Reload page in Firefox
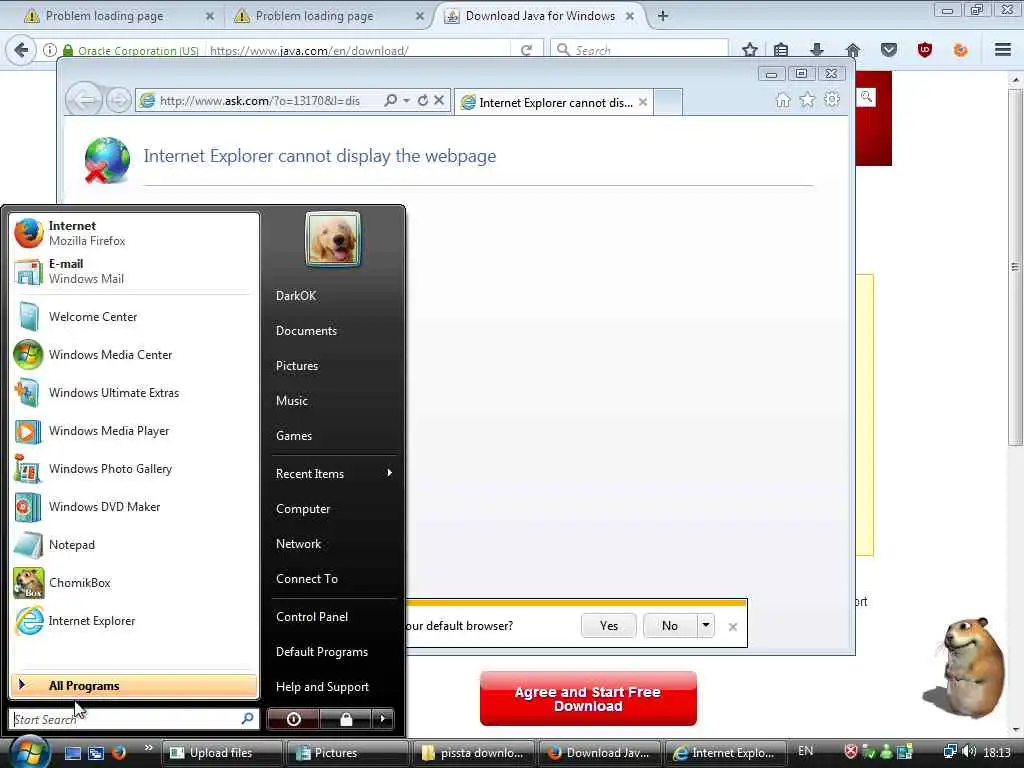This screenshot has width=1024, height=768. click(526, 50)
